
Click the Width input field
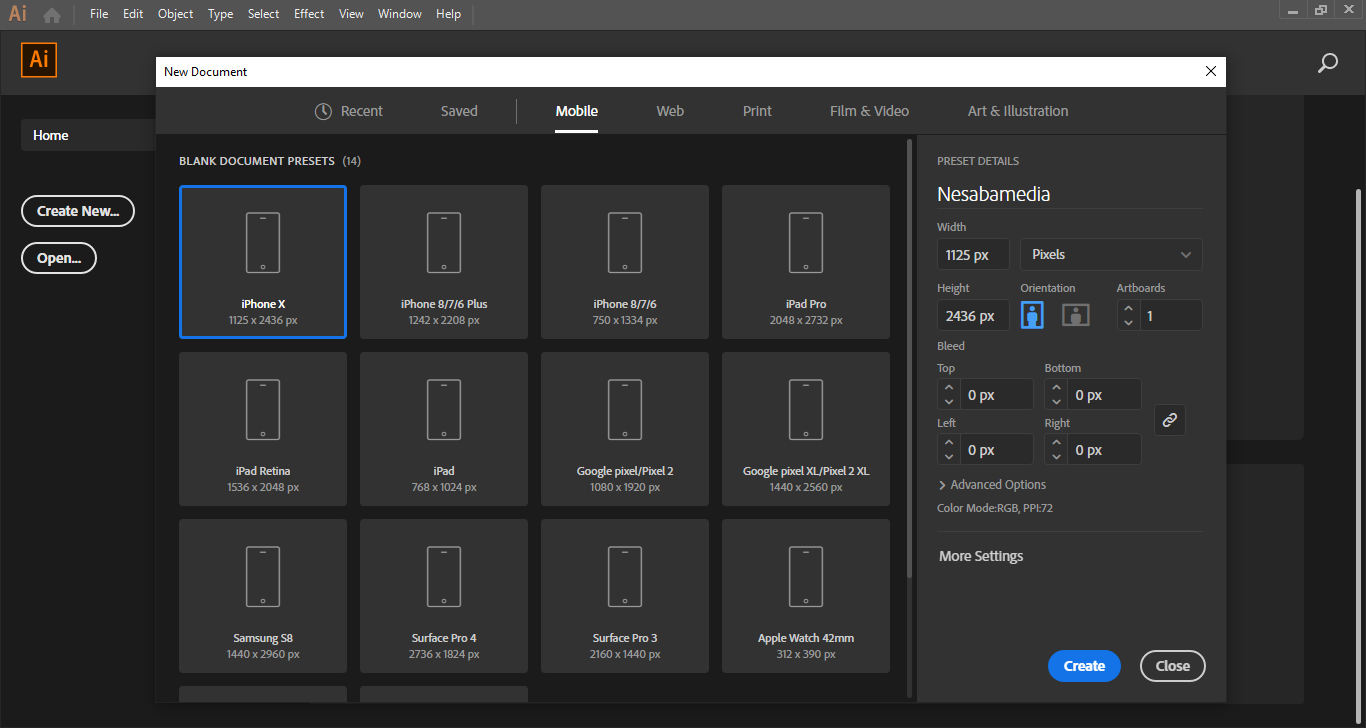pos(972,255)
